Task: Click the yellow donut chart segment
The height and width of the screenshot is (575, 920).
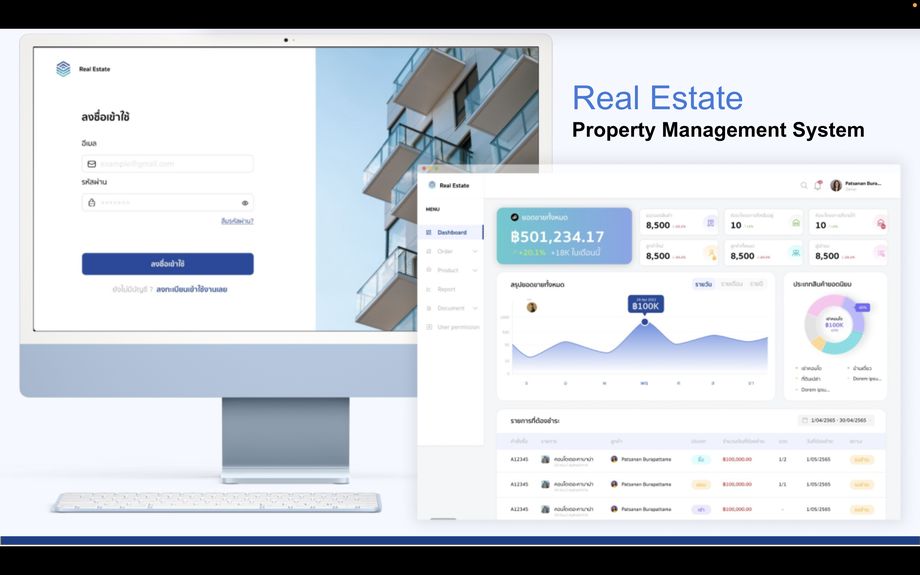Action: tap(818, 343)
